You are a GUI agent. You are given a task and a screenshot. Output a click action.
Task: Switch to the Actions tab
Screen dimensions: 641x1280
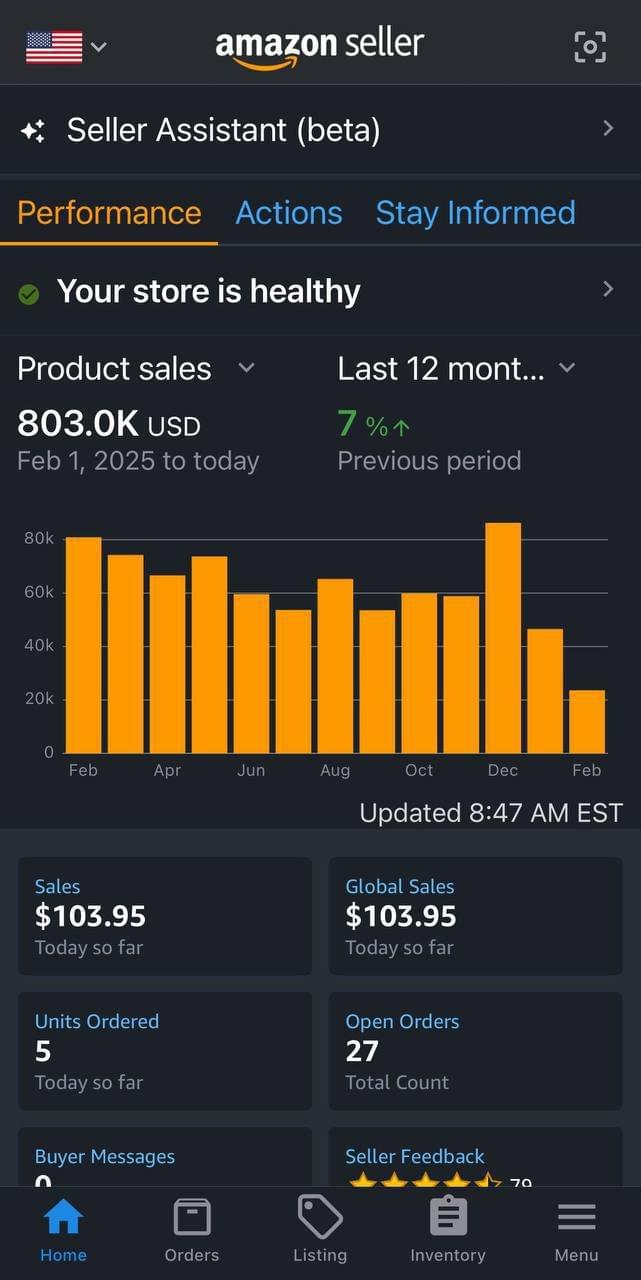tap(289, 213)
